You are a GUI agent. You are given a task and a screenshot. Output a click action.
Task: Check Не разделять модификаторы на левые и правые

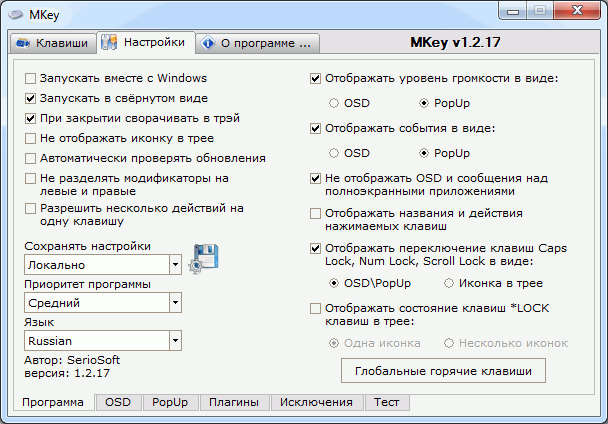30,178
